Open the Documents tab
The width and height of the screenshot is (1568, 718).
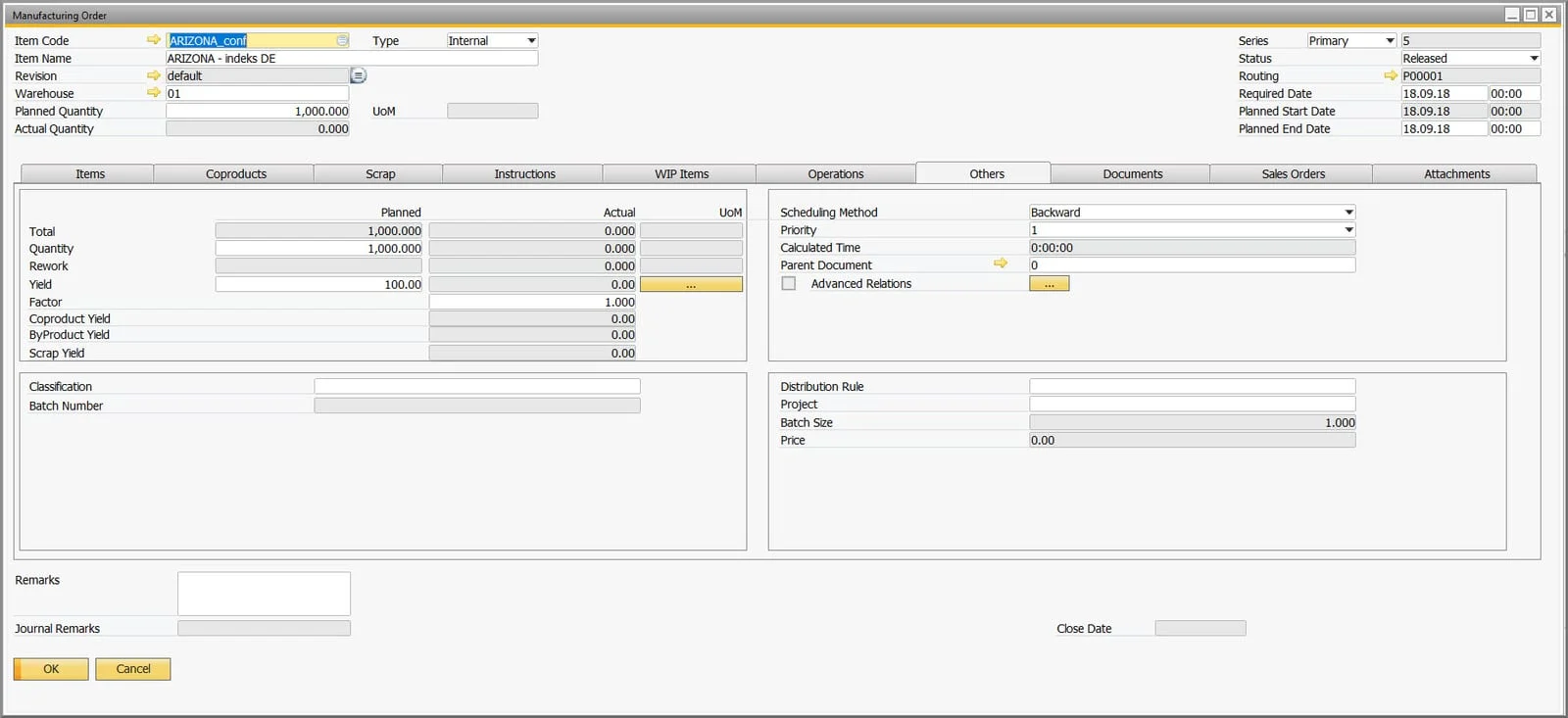1132,173
